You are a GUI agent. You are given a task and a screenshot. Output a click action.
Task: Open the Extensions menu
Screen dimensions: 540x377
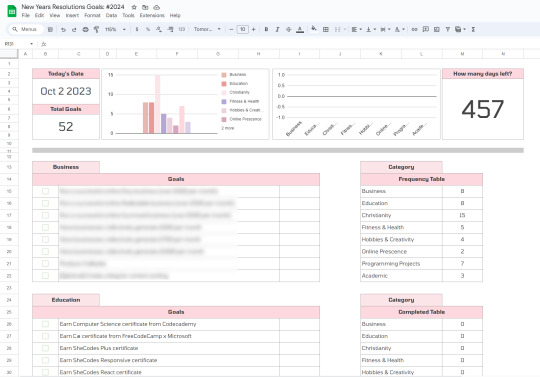point(152,15)
